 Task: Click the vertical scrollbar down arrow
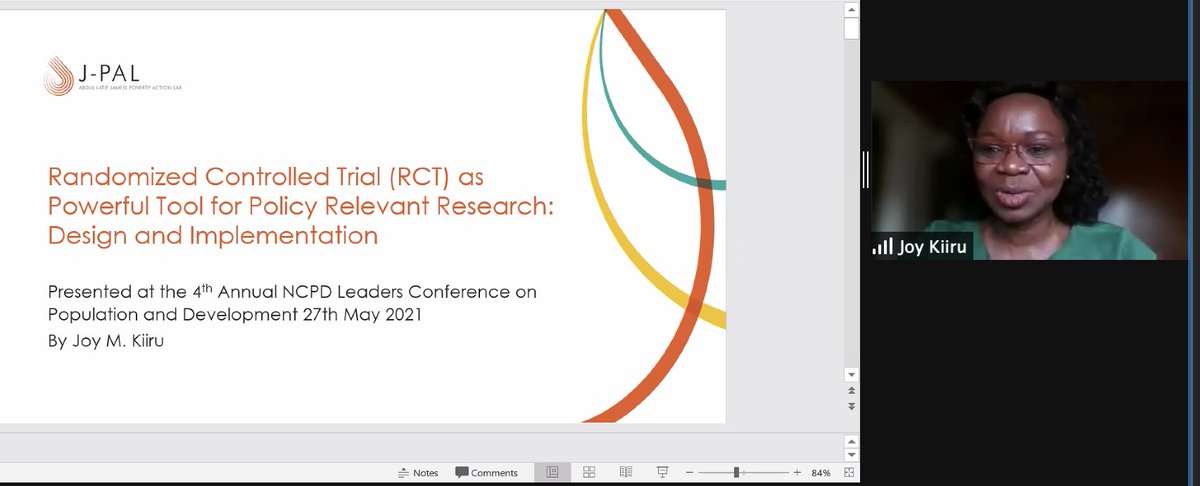(x=851, y=374)
